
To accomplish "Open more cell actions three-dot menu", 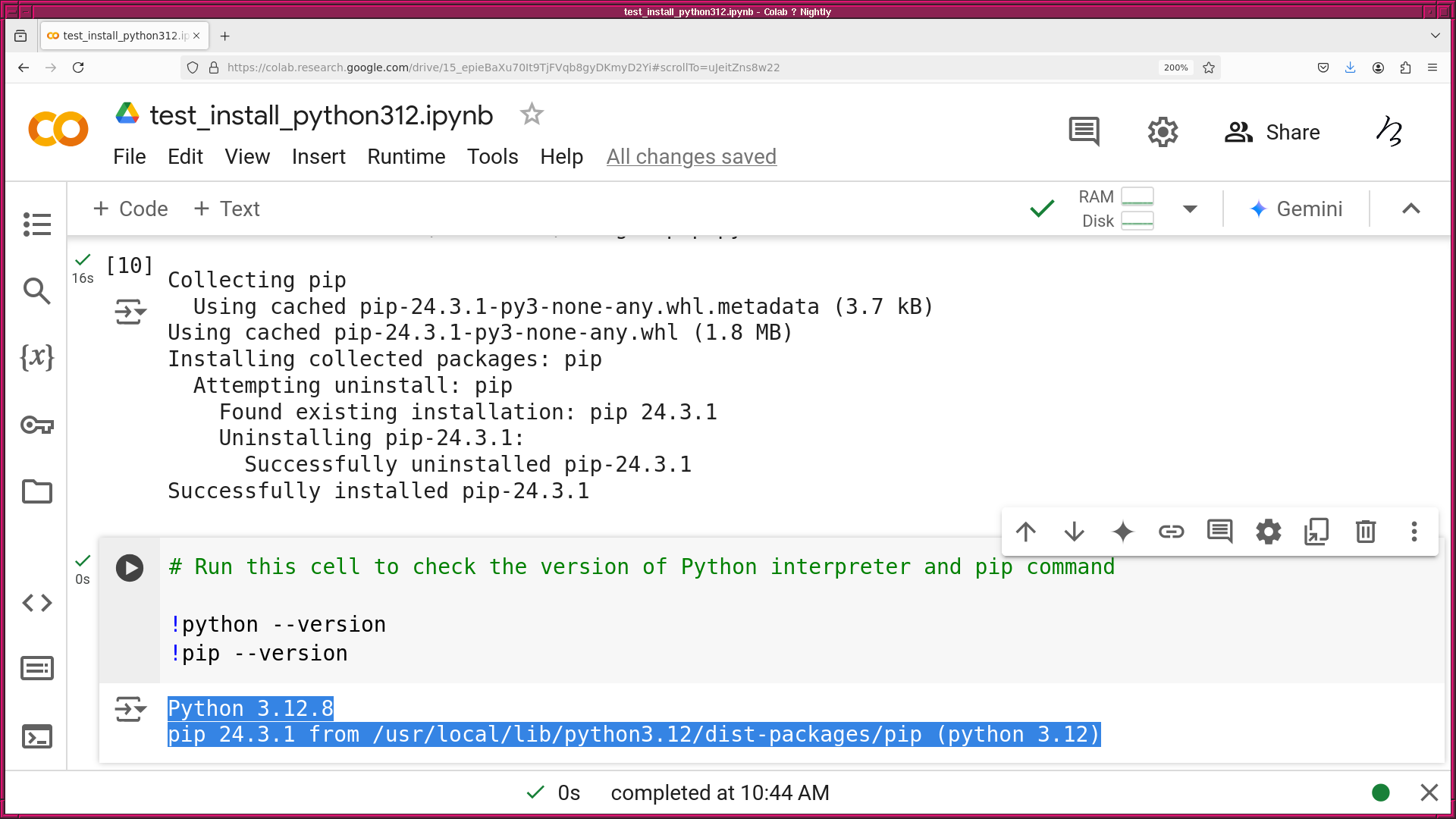I will [1414, 532].
